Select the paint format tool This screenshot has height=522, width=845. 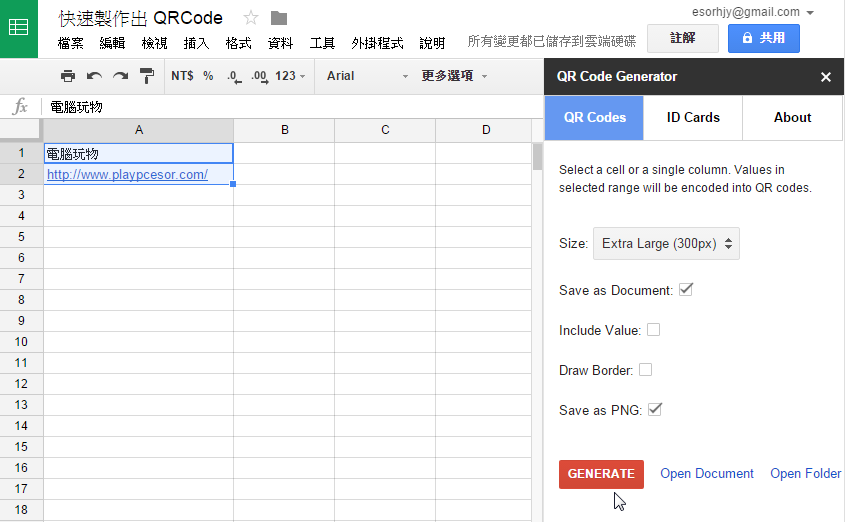(x=147, y=76)
